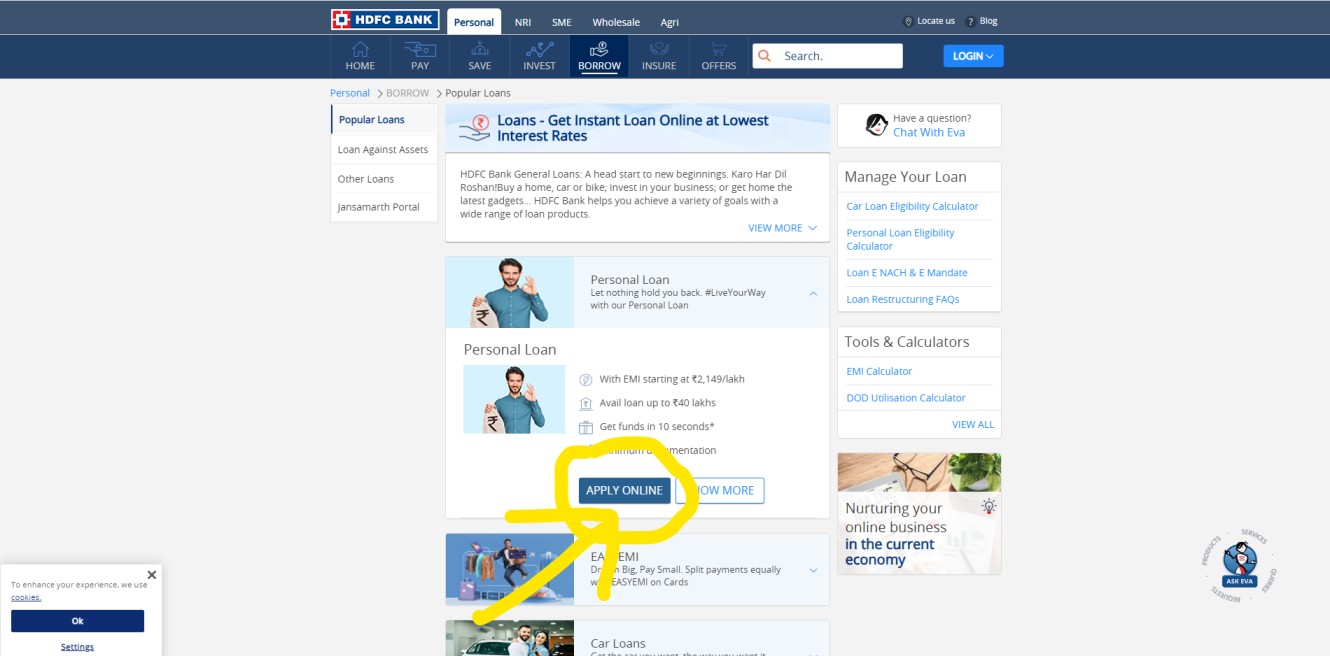The width and height of the screenshot is (1330, 656).
Task: Open Nurturing your online business banner
Action: click(919, 514)
